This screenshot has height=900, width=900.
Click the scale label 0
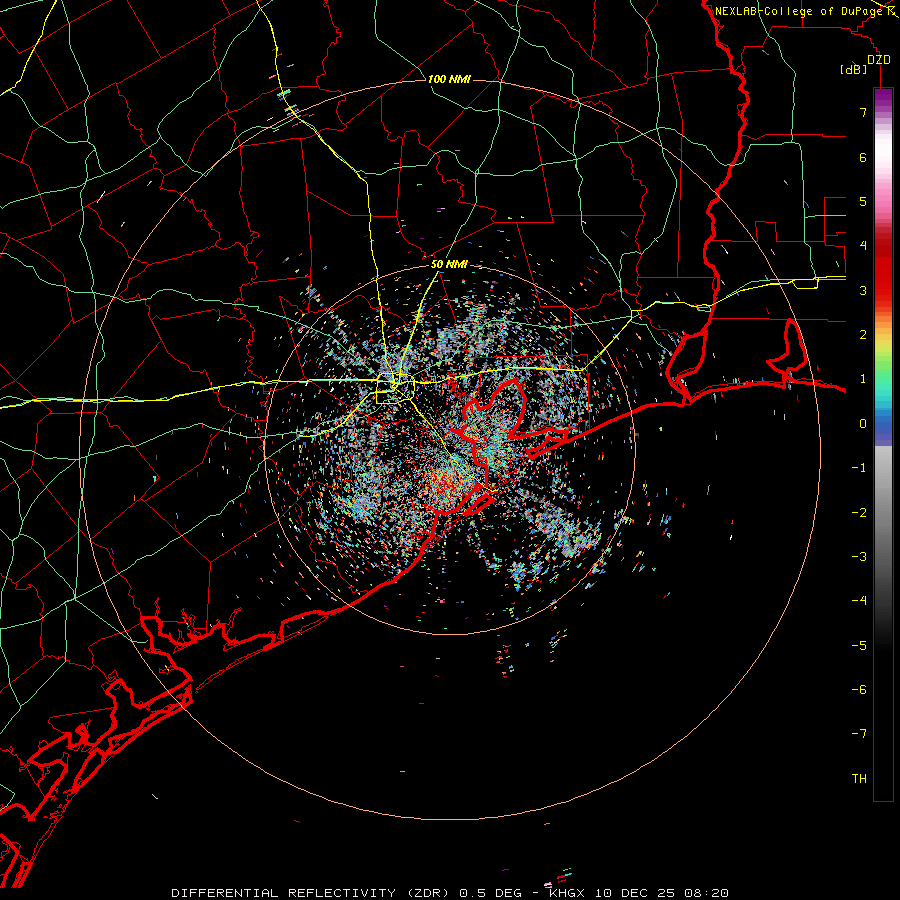pyautogui.click(x=863, y=424)
